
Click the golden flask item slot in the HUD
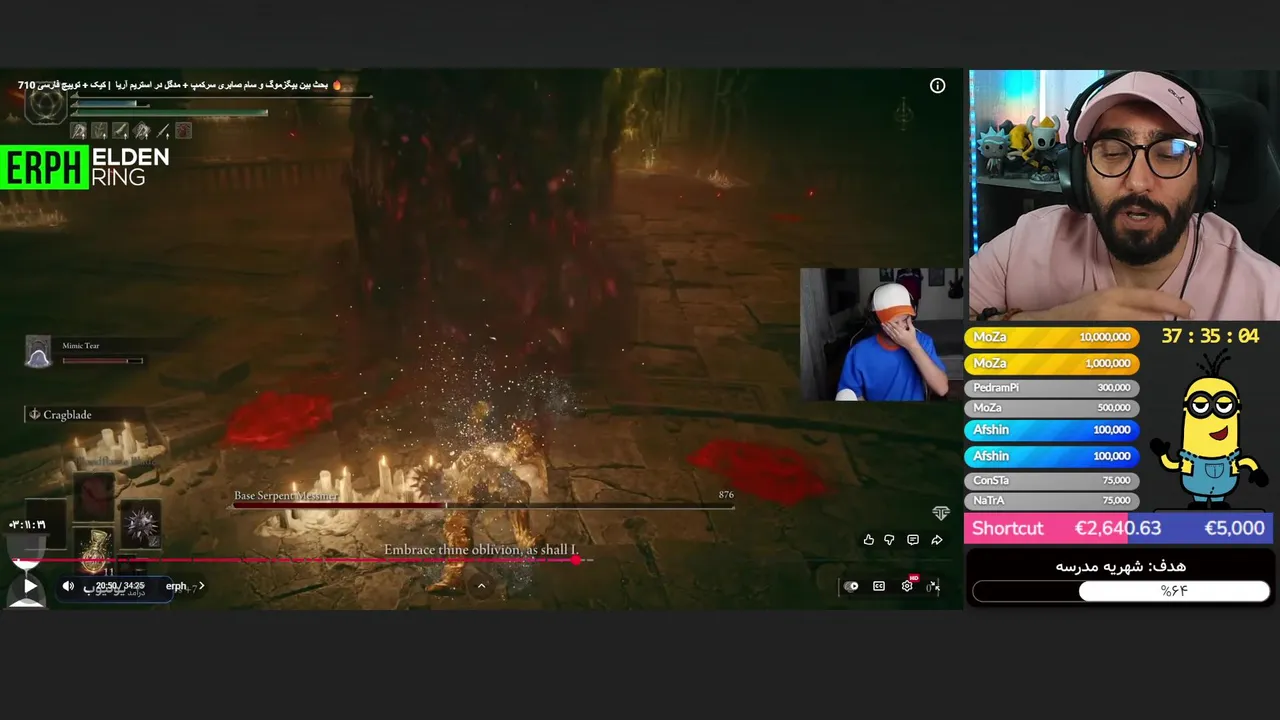(x=95, y=549)
